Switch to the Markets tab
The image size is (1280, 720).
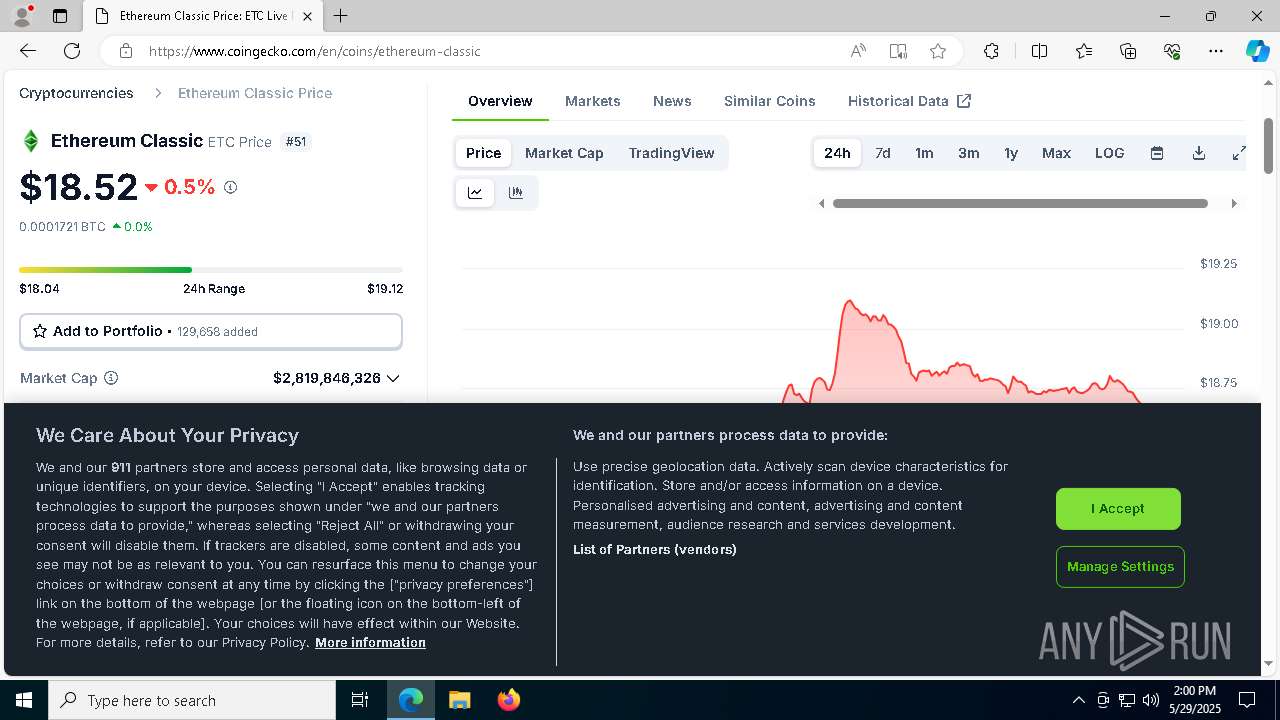593,101
